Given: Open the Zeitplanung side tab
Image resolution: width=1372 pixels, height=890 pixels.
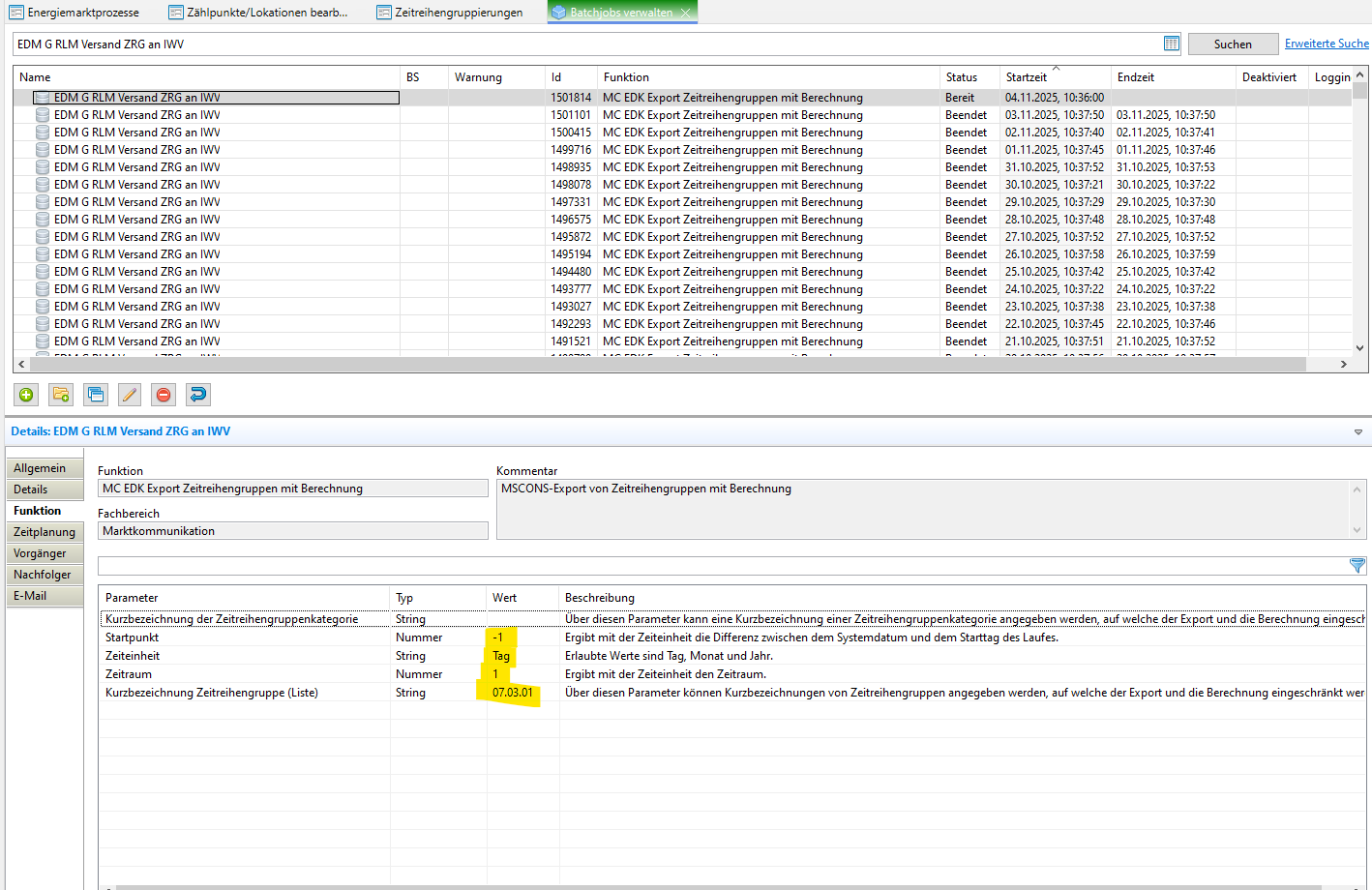Looking at the screenshot, I should point(45,532).
